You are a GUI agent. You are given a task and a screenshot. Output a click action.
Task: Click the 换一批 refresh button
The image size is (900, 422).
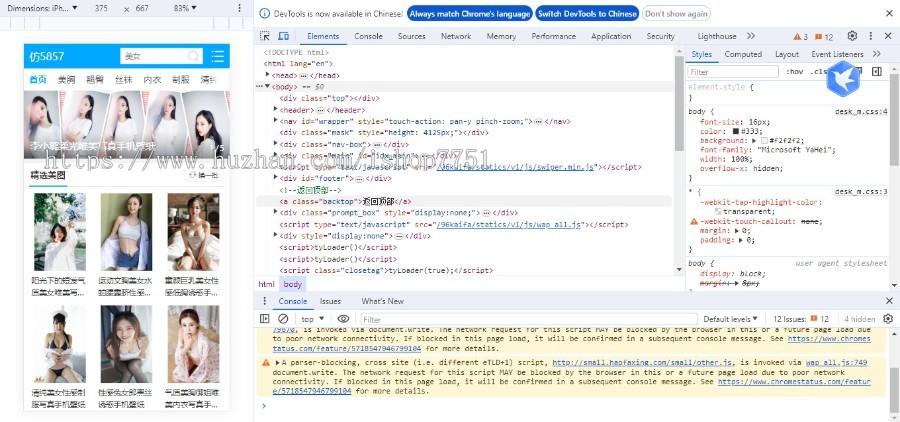204,175
